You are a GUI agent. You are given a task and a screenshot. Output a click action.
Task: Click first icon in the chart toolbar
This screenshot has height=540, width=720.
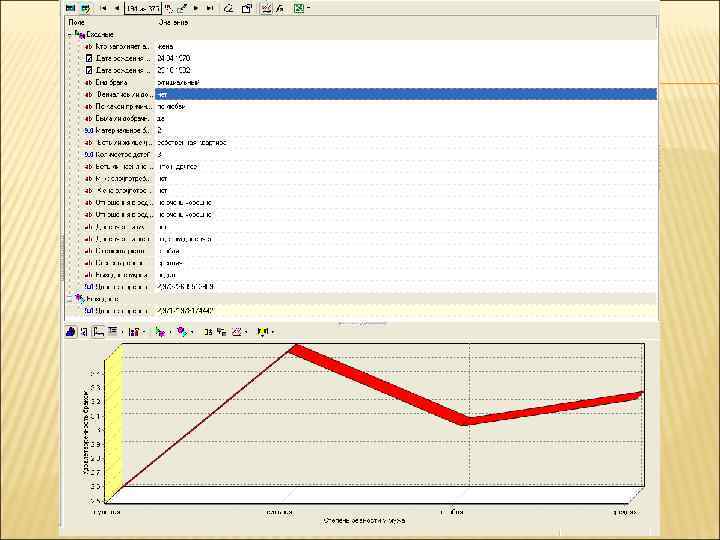[71, 331]
